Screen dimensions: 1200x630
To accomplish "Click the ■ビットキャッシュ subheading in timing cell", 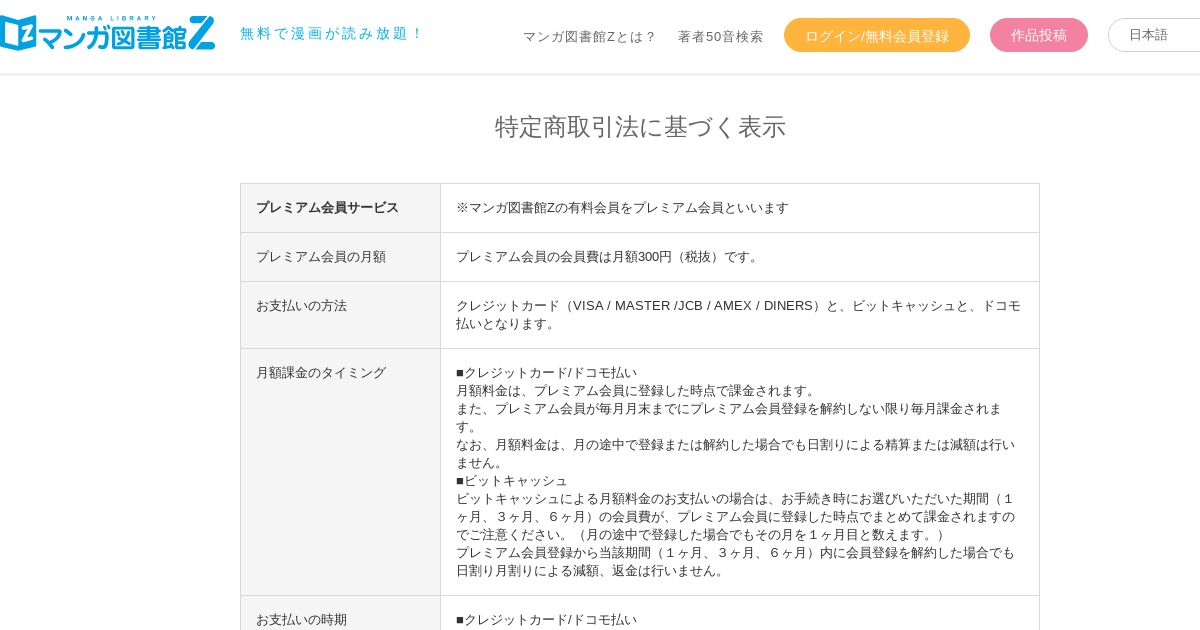I will pos(512,481).
